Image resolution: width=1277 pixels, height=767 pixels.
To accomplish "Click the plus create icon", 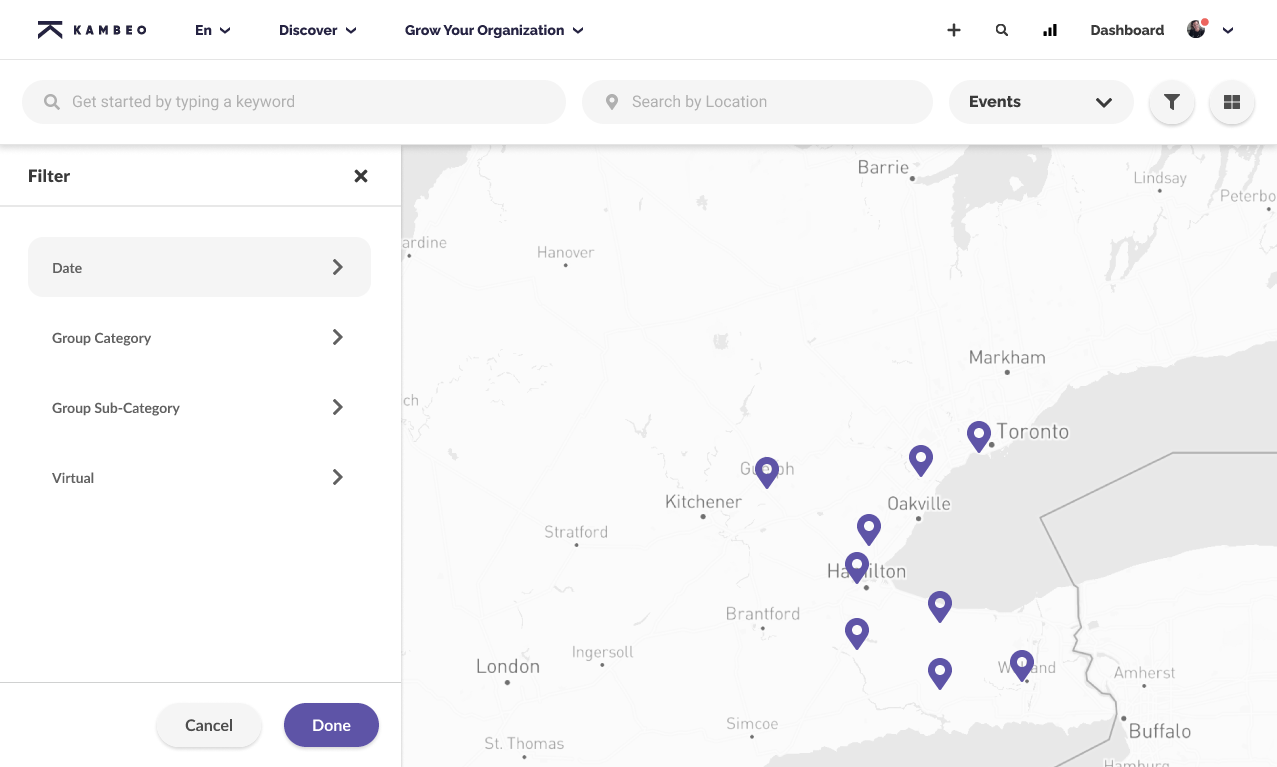I will pyautogui.click(x=954, y=30).
